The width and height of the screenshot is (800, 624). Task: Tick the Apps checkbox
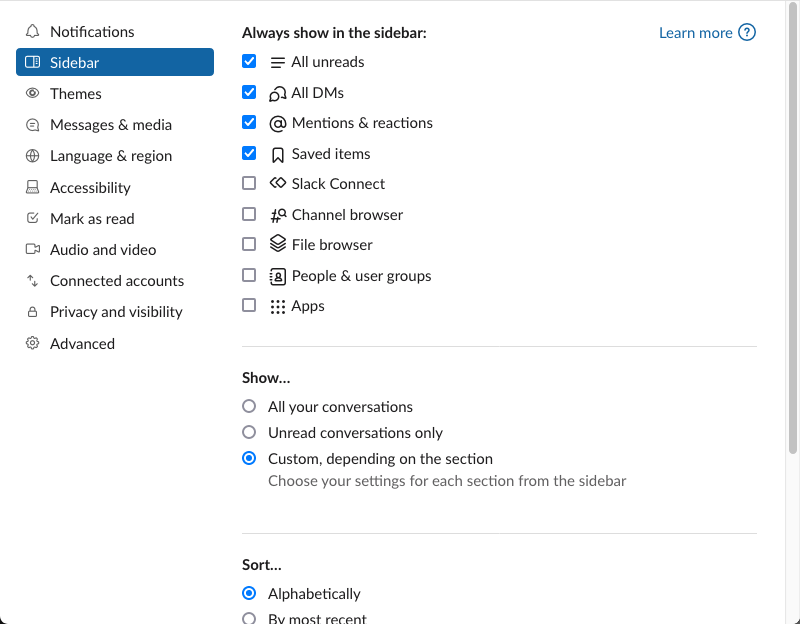click(249, 305)
